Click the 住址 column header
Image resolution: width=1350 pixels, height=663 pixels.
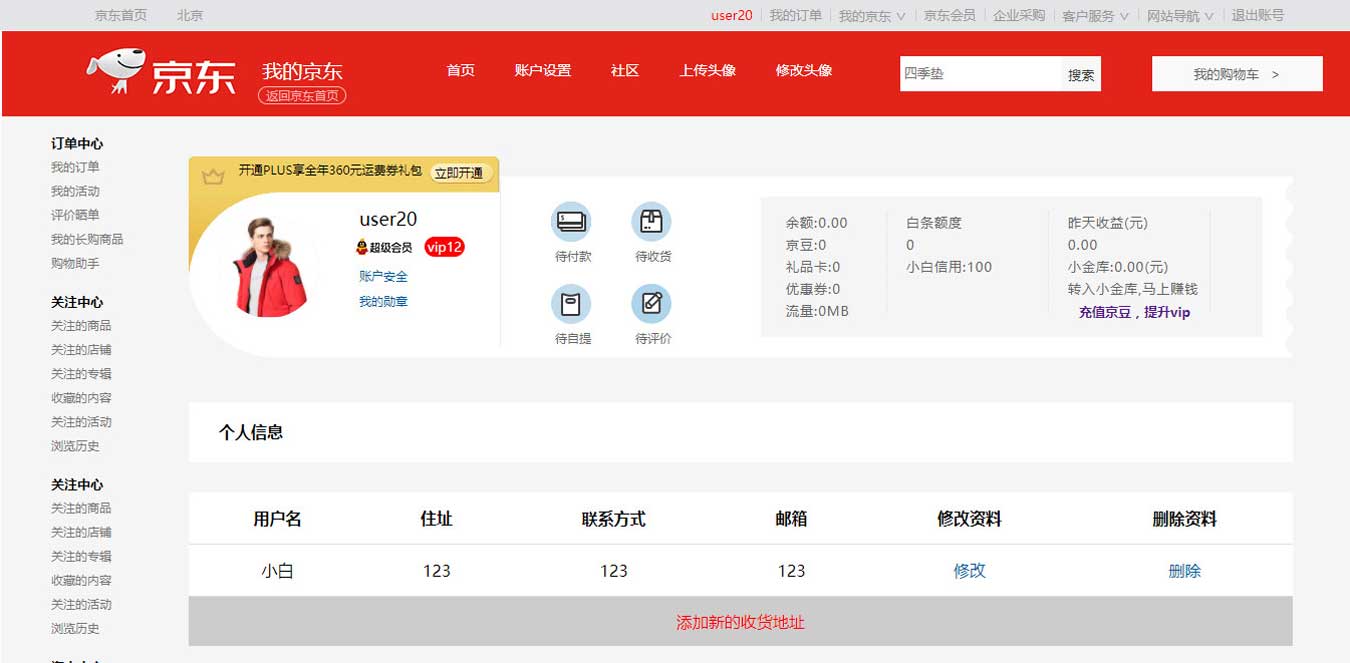tap(436, 519)
